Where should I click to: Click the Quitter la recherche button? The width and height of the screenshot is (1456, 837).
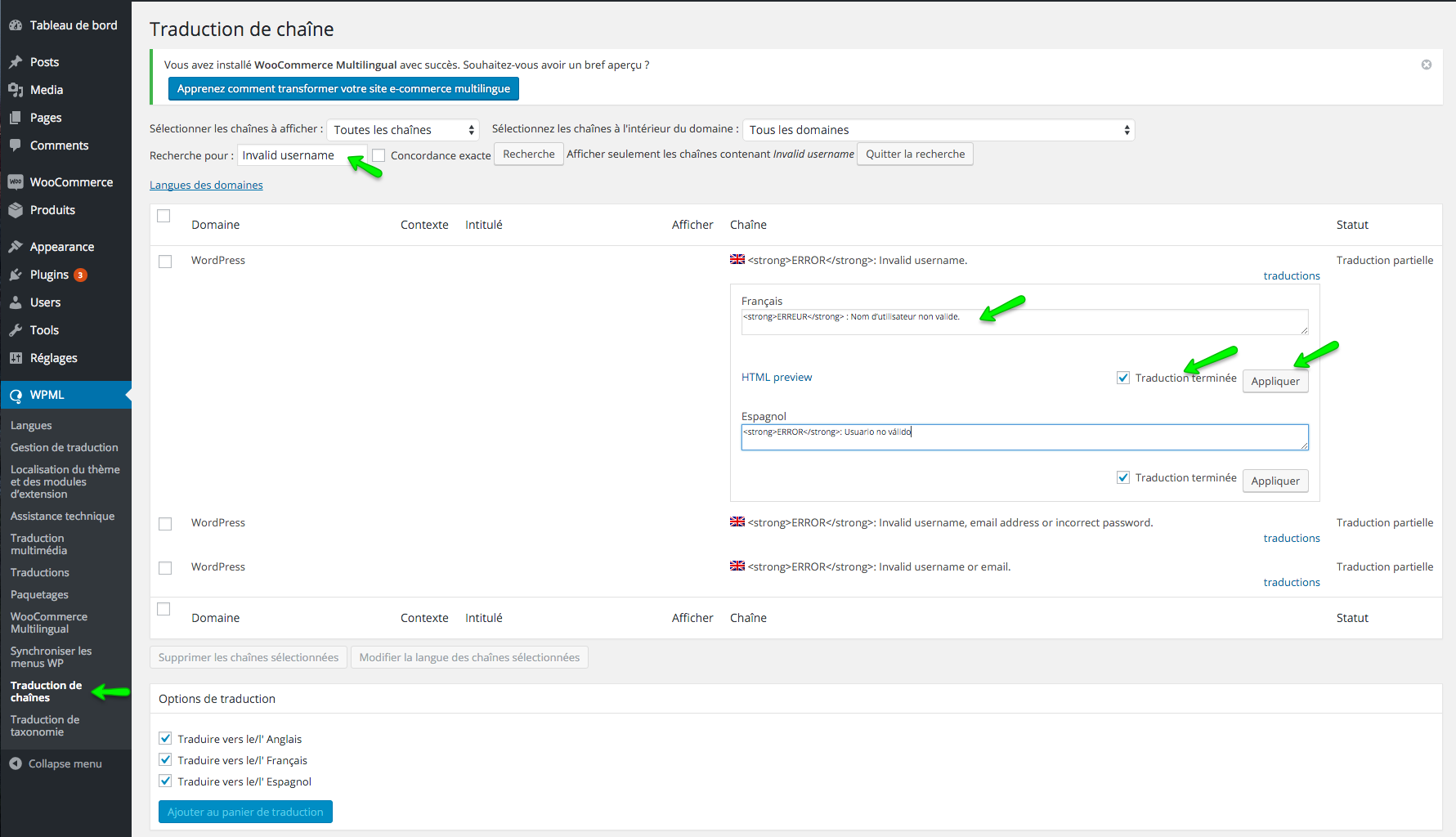tap(915, 154)
